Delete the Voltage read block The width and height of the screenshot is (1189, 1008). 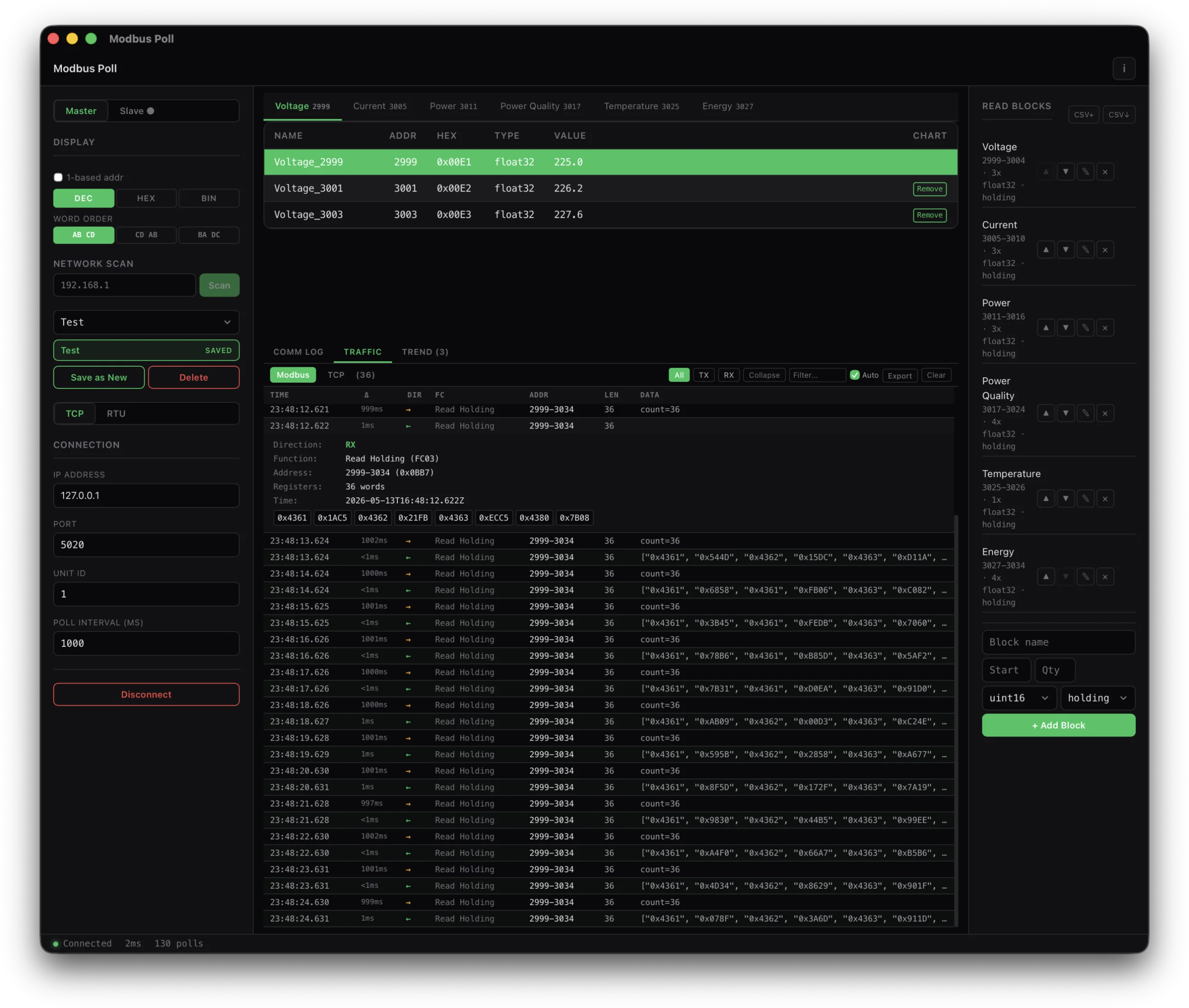(1105, 171)
